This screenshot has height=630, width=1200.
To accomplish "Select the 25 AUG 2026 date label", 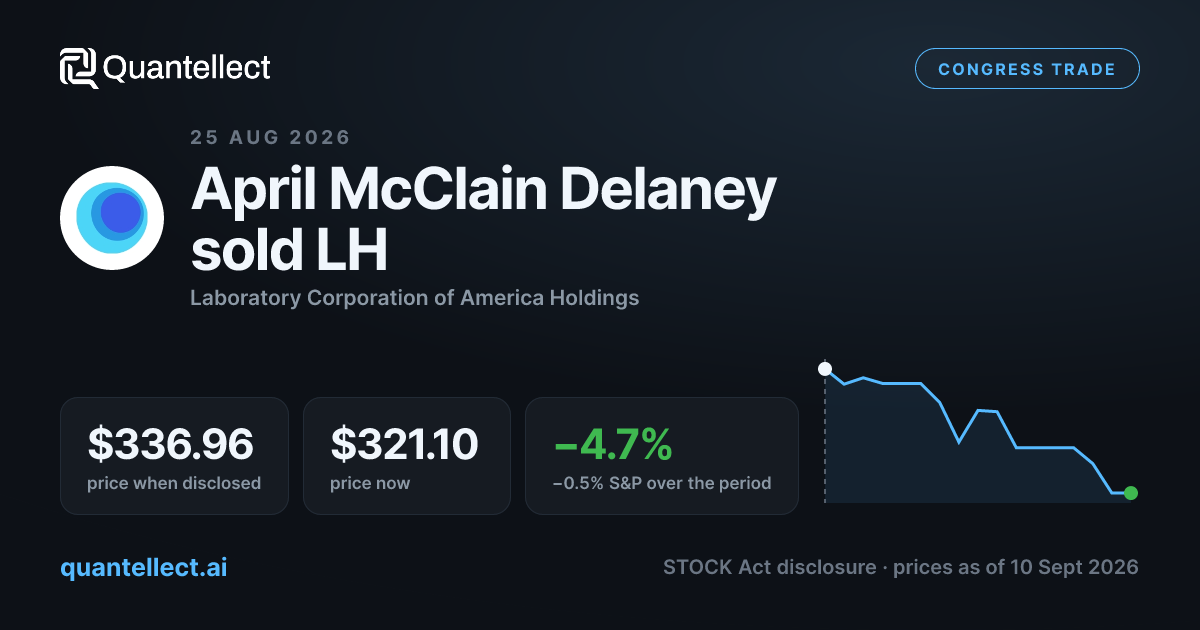I will coord(270,138).
